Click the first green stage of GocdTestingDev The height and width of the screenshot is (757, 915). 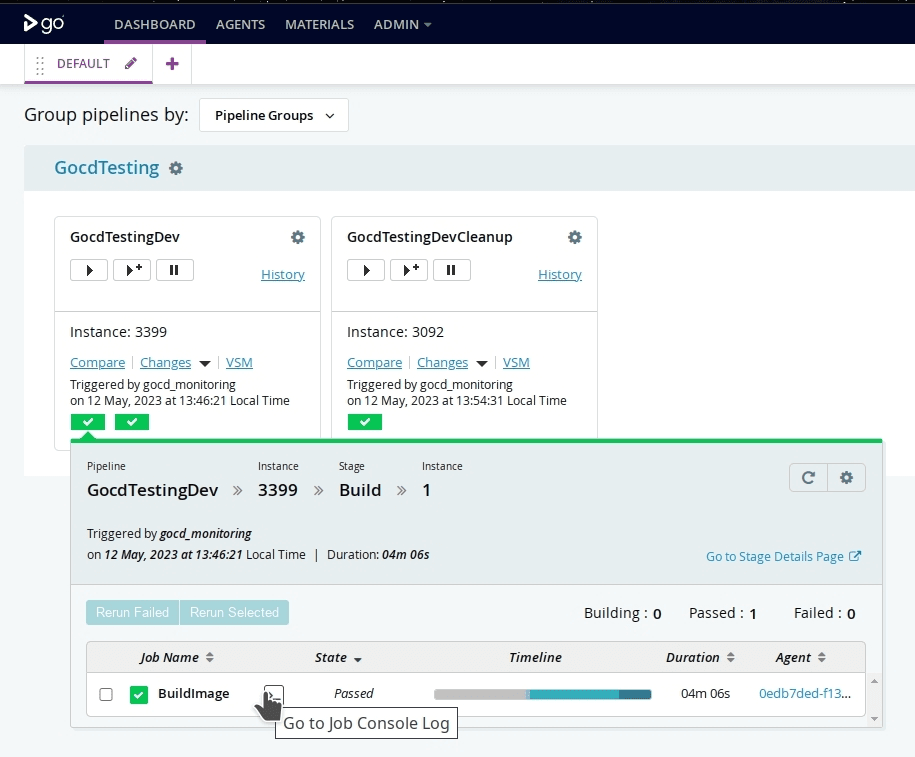point(88,421)
